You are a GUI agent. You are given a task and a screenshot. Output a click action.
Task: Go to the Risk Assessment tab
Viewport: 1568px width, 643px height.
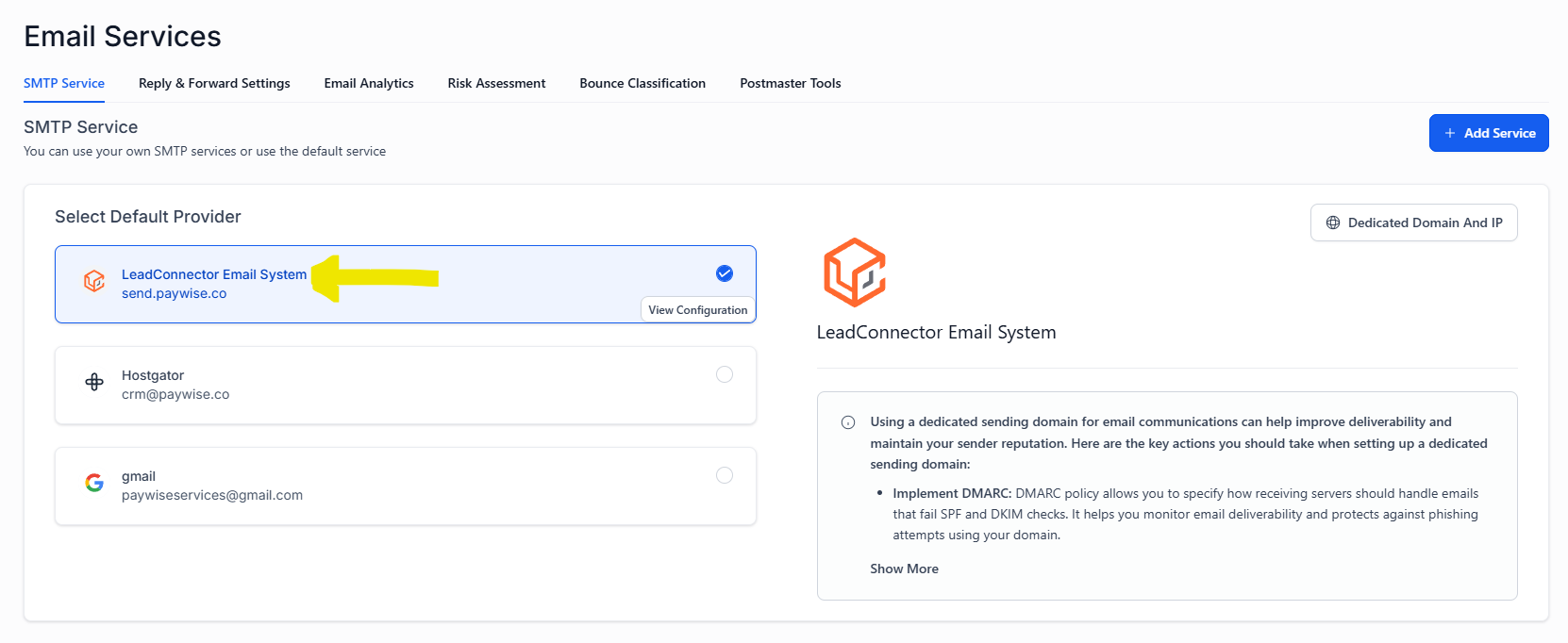pos(496,83)
